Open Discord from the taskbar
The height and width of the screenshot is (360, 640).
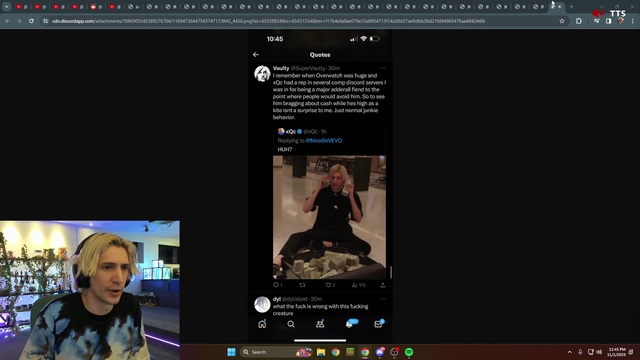[380, 352]
